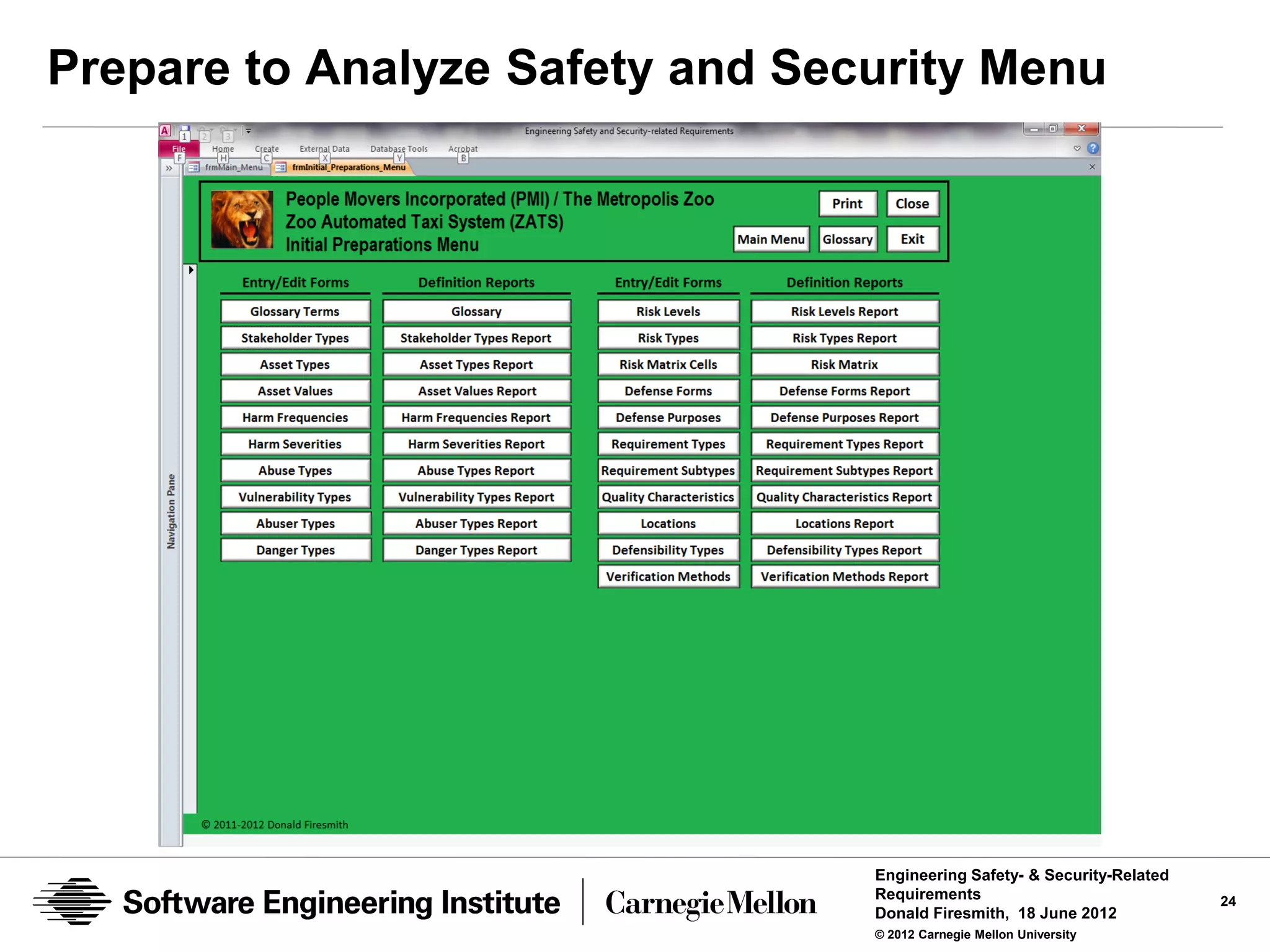Open Danger Types Report
1270x952 pixels.
click(476, 550)
